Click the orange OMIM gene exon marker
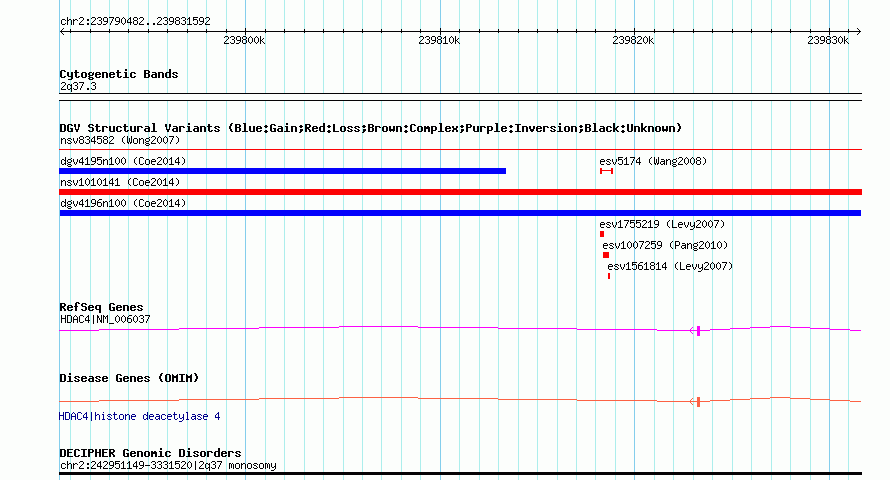 698,402
